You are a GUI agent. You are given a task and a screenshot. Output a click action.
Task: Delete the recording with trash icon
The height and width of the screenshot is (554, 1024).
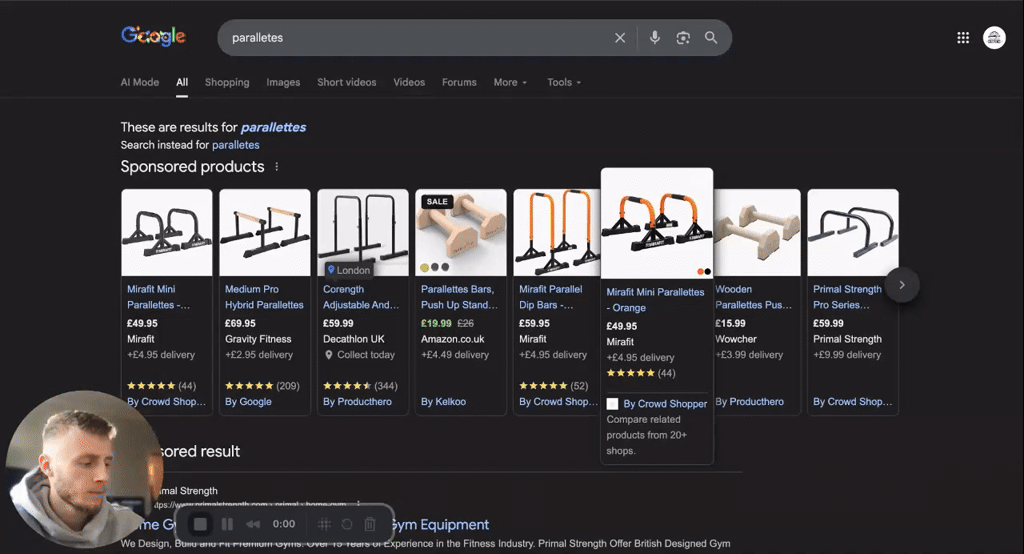point(370,524)
